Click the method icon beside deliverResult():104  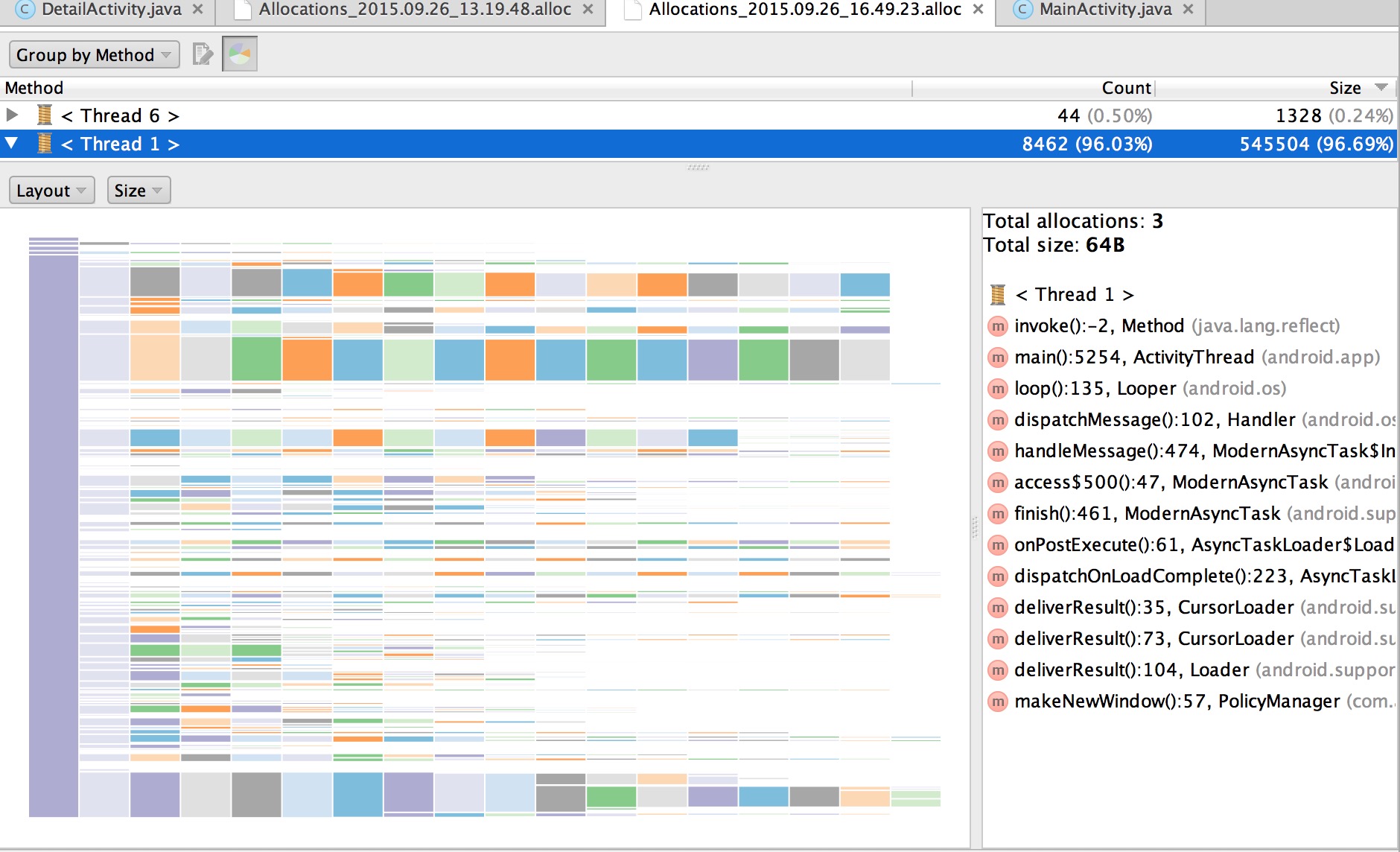(998, 670)
